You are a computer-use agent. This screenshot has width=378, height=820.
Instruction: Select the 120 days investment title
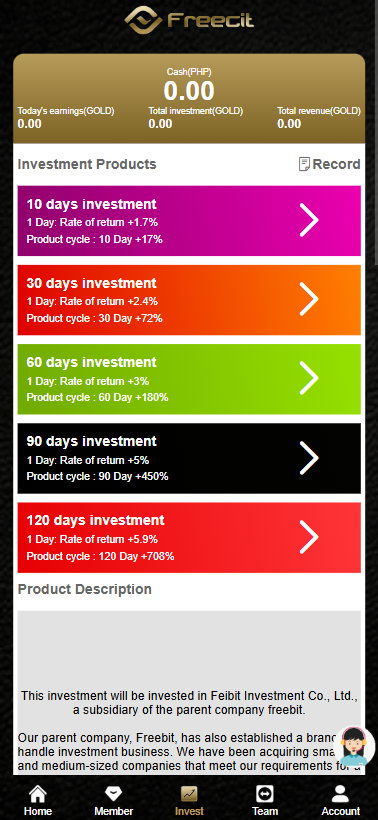tap(95, 520)
